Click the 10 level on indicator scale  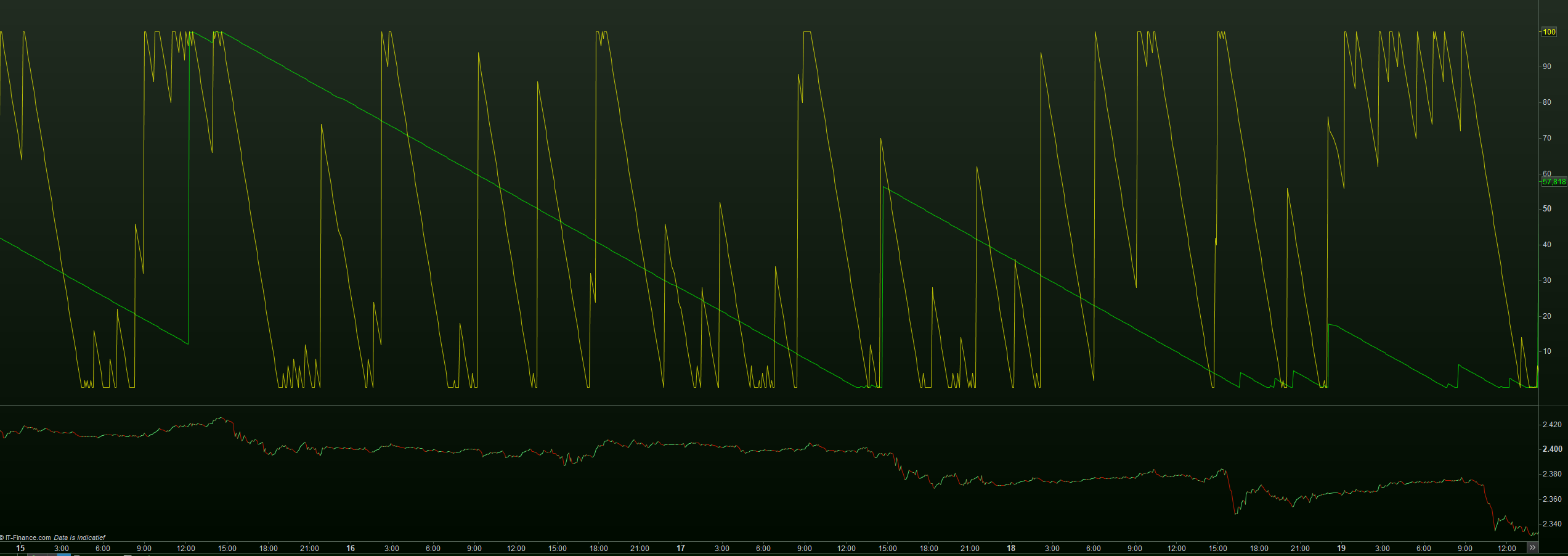pyautogui.click(x=1547, y=351)
